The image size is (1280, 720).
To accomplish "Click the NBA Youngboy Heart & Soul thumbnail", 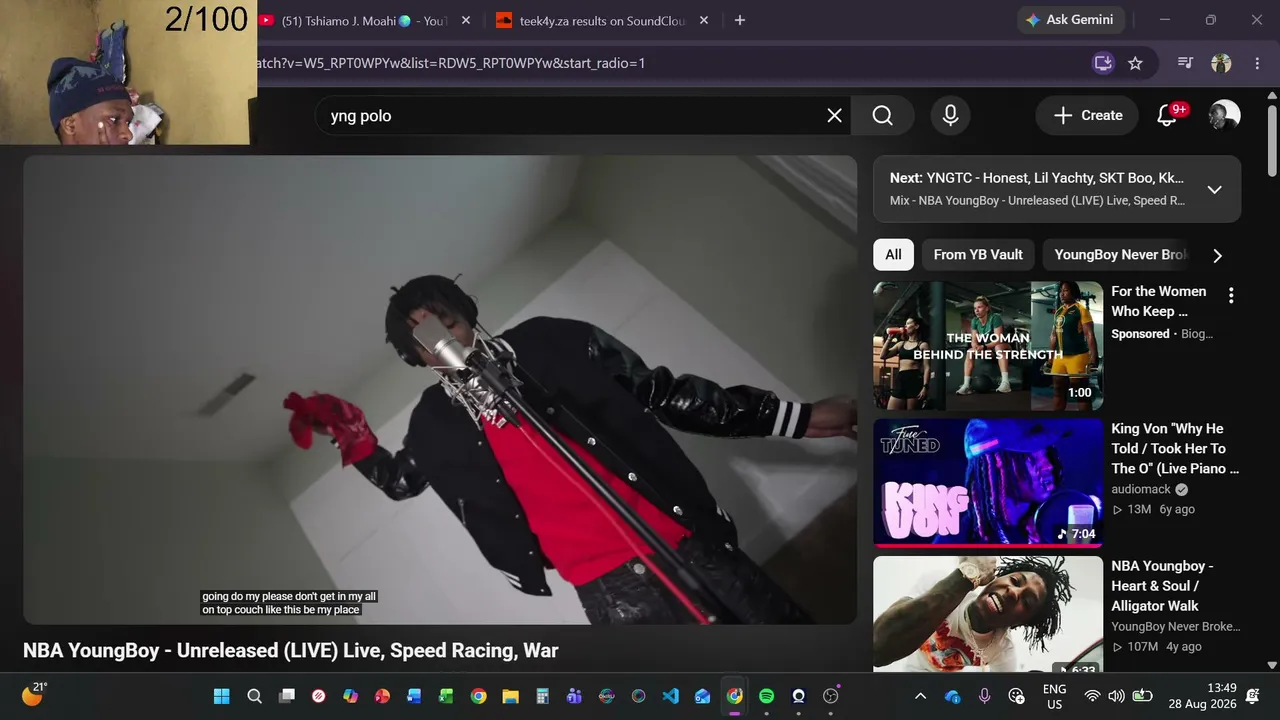I will pyautogui.click(x=988, y=613).
